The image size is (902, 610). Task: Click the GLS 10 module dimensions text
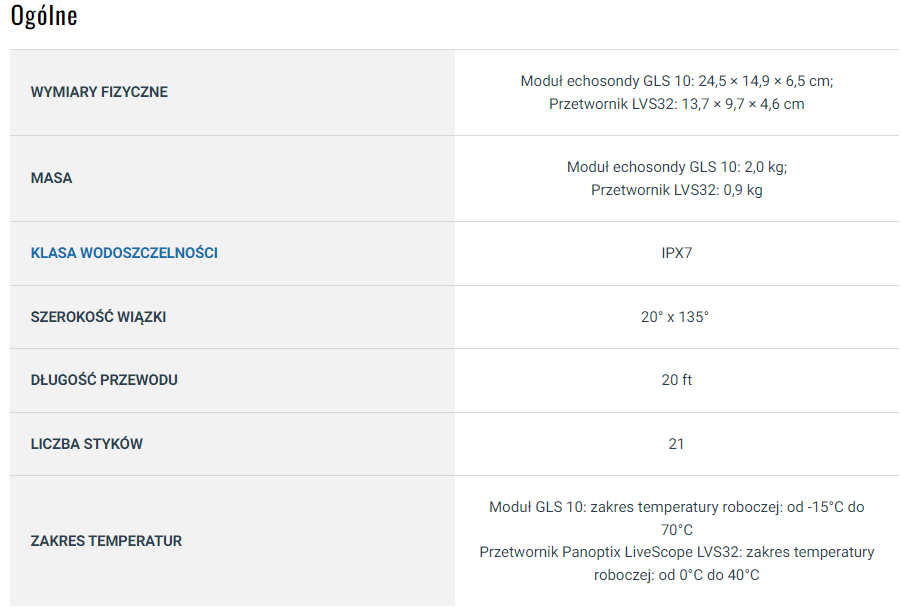tap(676, 81)
